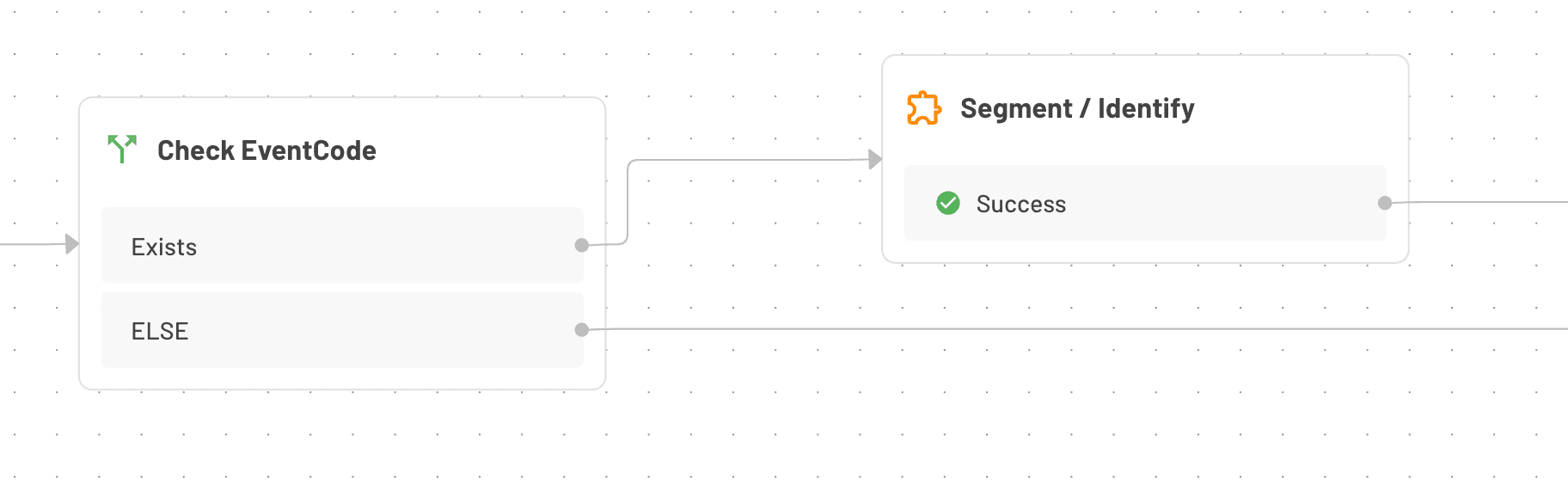Expand the Exists branch row

[x=341, y=245]
